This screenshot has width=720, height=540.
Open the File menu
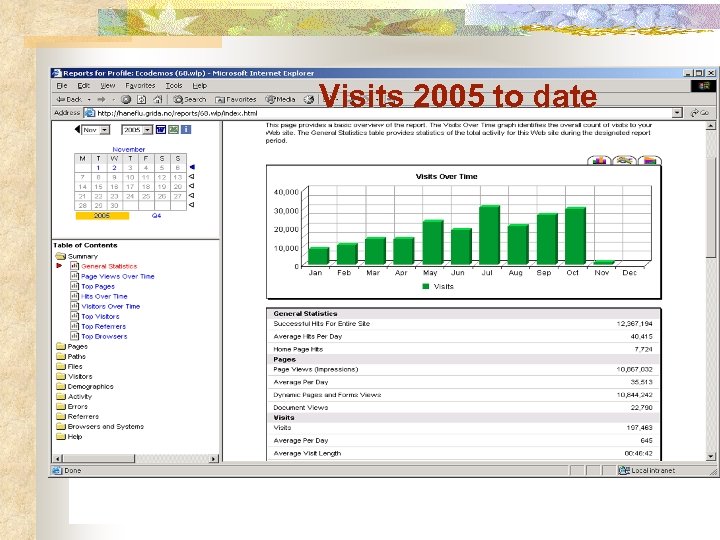click(x=62, y=86)
